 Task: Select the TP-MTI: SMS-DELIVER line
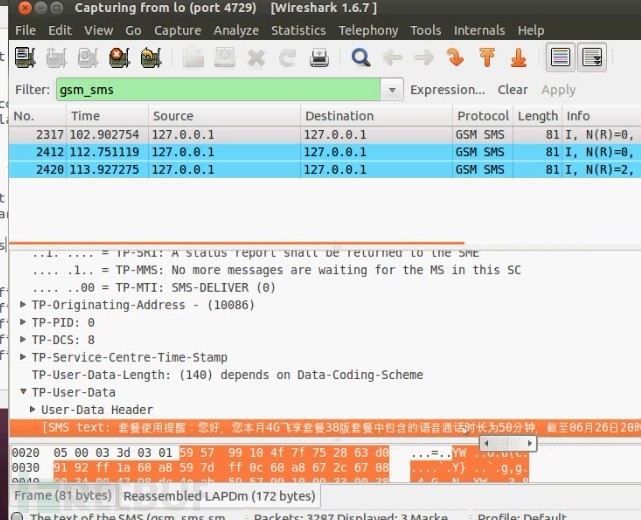(x=154, y=287)
